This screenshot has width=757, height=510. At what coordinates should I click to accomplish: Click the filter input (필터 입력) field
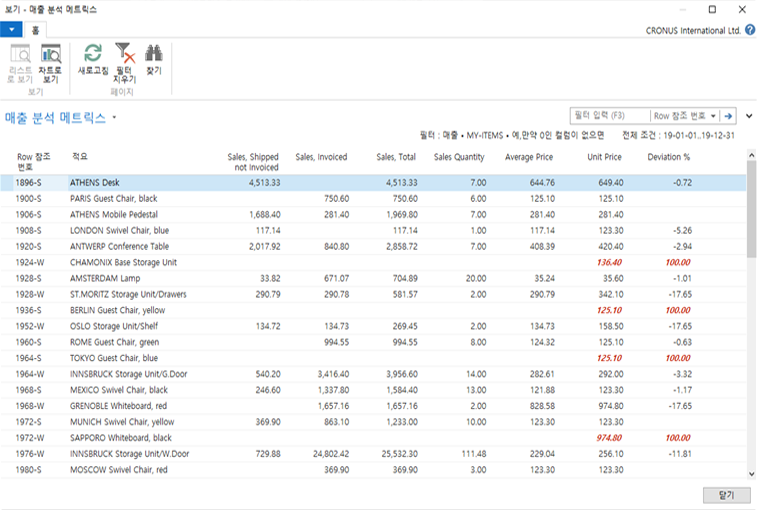(610, 116)
